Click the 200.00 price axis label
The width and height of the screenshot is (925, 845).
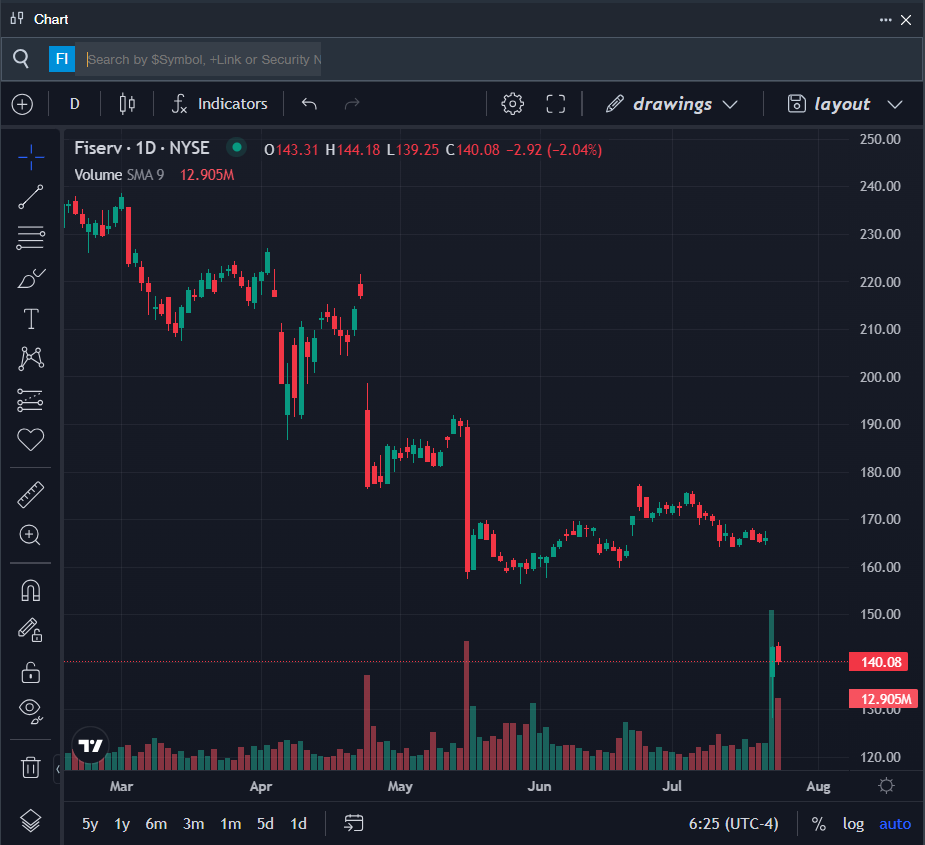(x=880, y=377)
